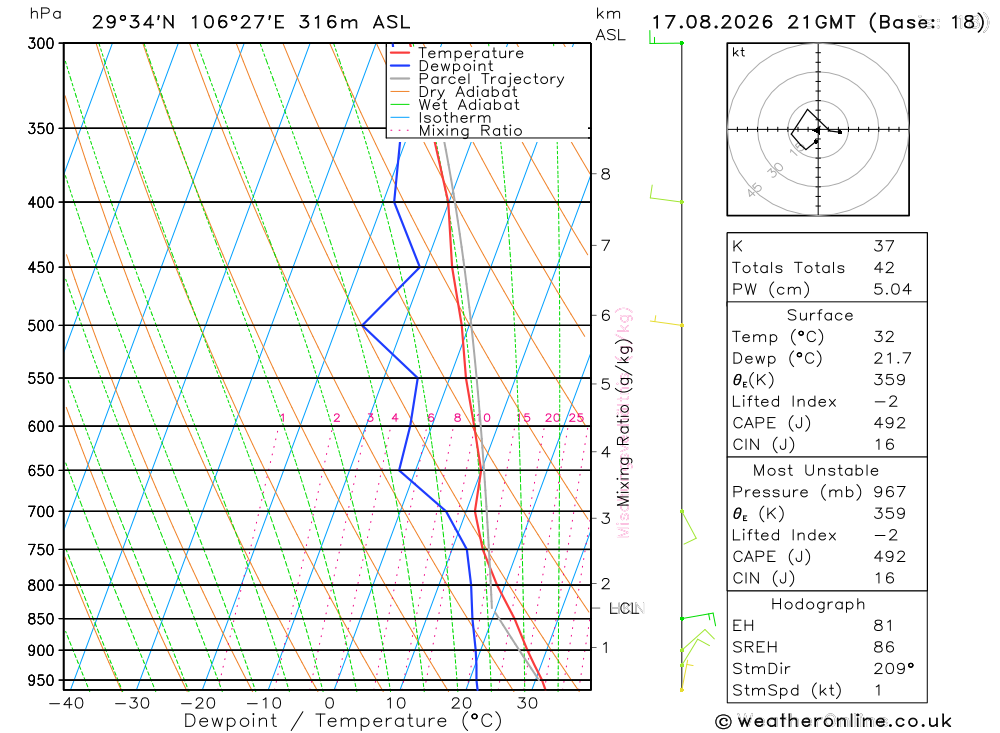Click the mixing ratio label 1
1000x733 pixels.
point(283,418)
